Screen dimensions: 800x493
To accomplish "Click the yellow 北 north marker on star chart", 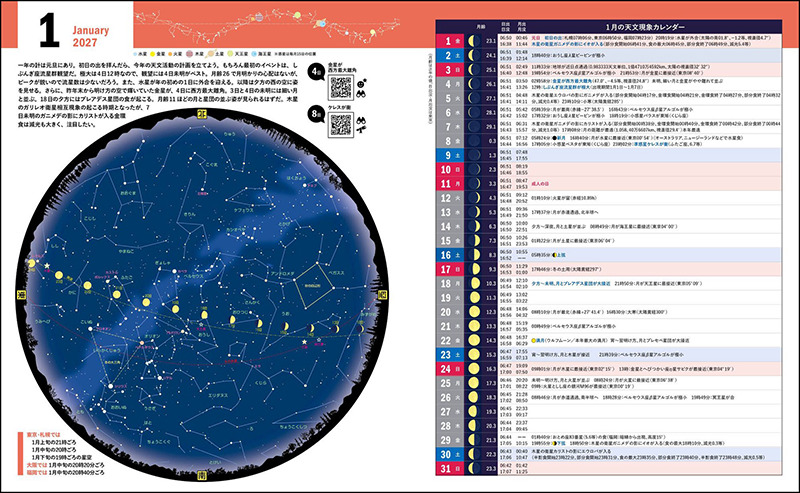I will 202,114.
